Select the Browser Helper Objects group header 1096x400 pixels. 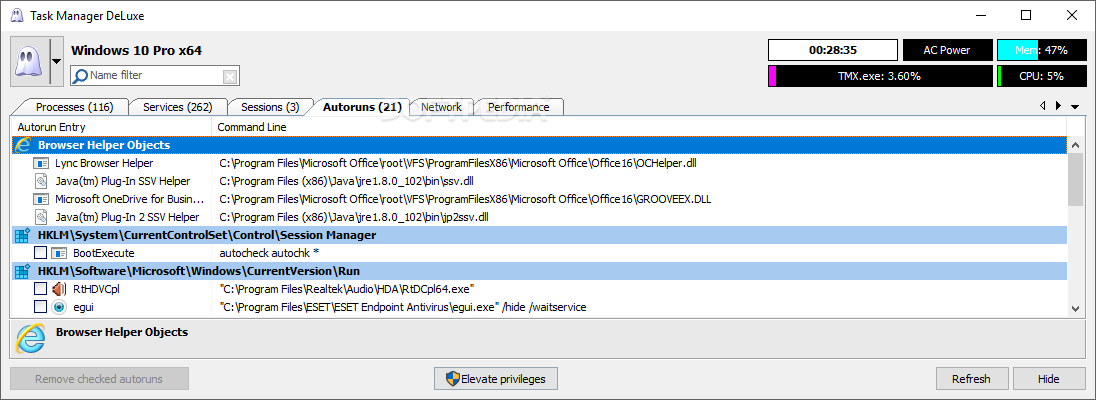coord(539,145)
